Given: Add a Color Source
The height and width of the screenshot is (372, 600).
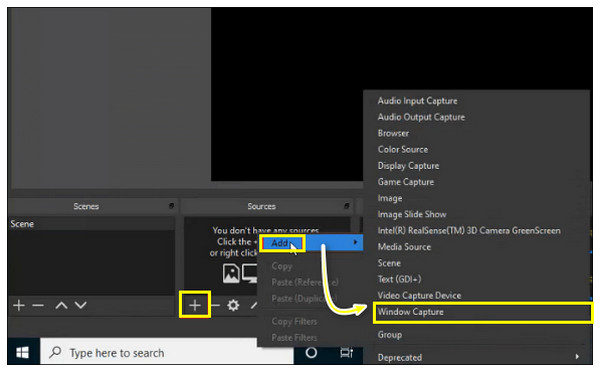Looking at the screenshot, I should (x=403, y=149).
